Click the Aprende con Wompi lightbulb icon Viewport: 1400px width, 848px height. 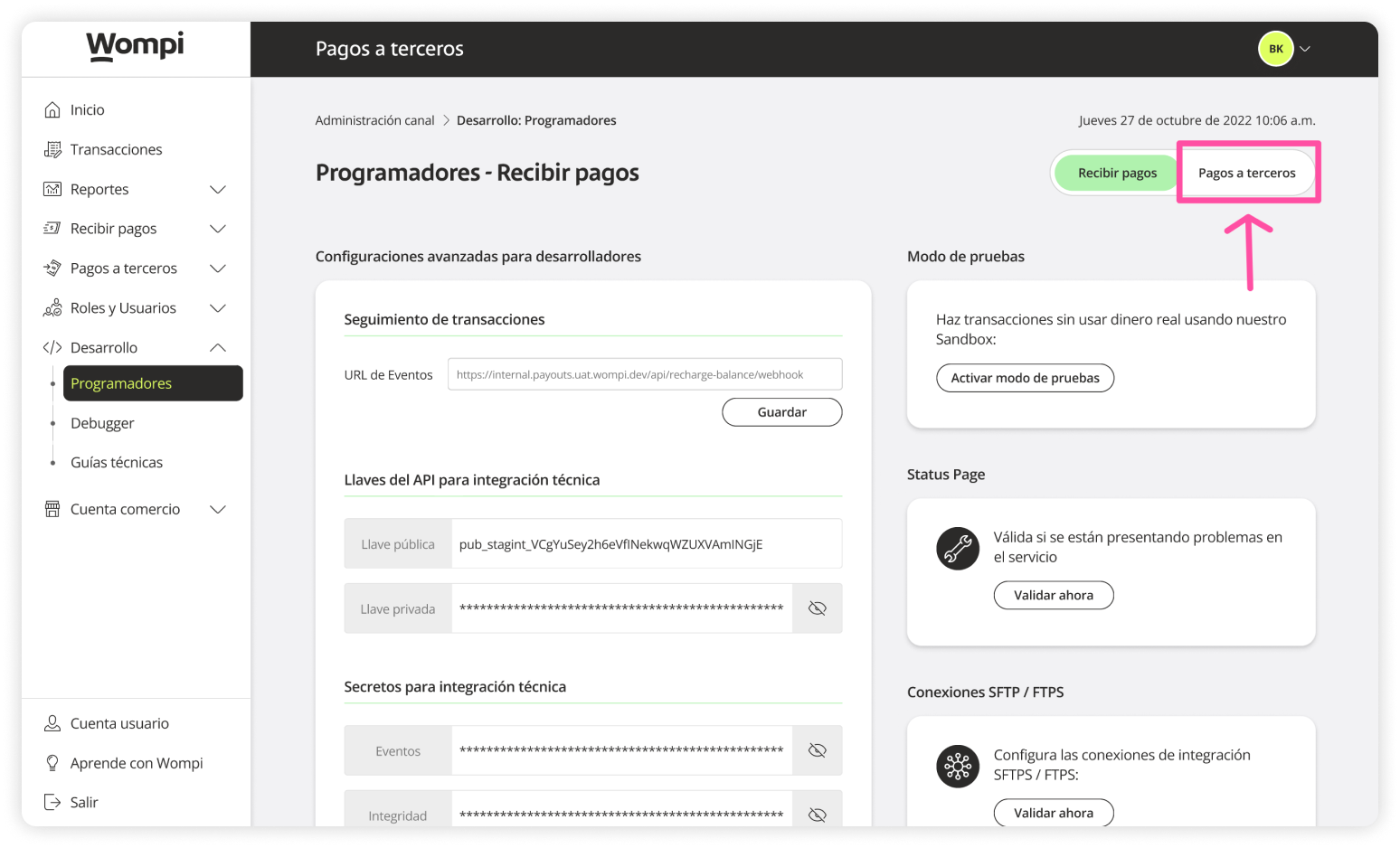coord(52,763)
